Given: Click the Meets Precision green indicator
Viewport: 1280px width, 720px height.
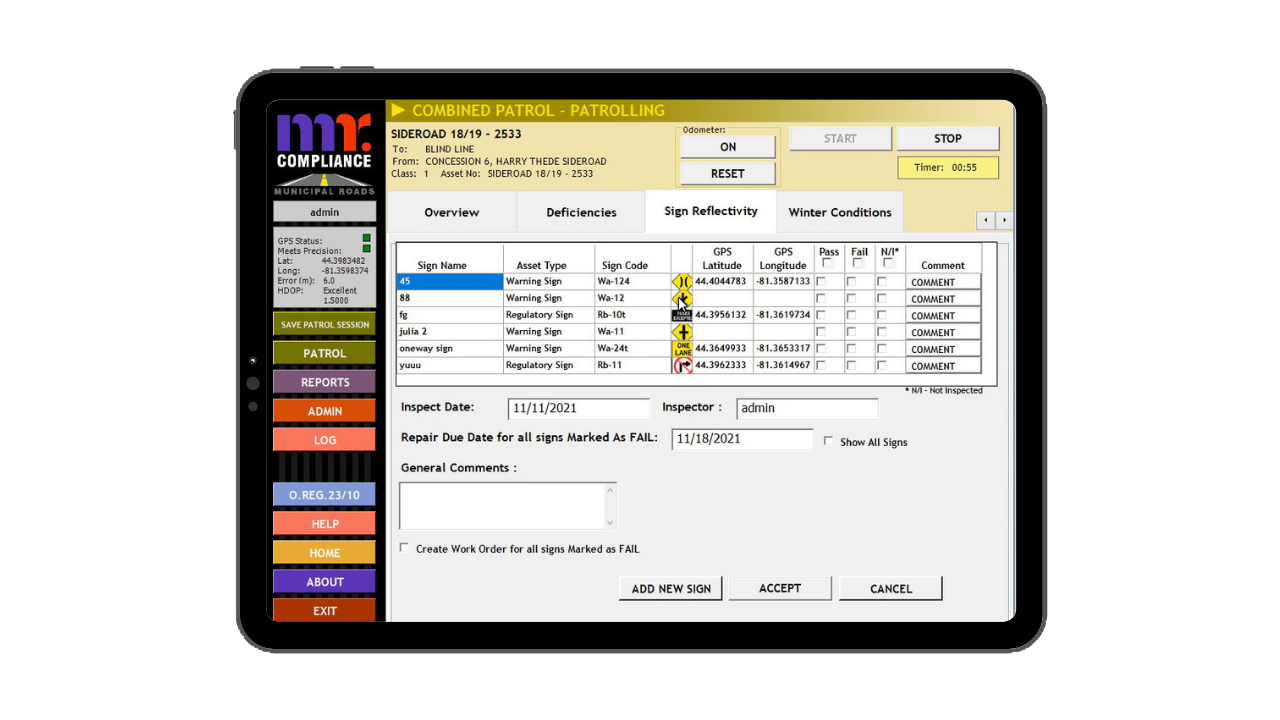Looking at the screenshot, I should [366, 249].
